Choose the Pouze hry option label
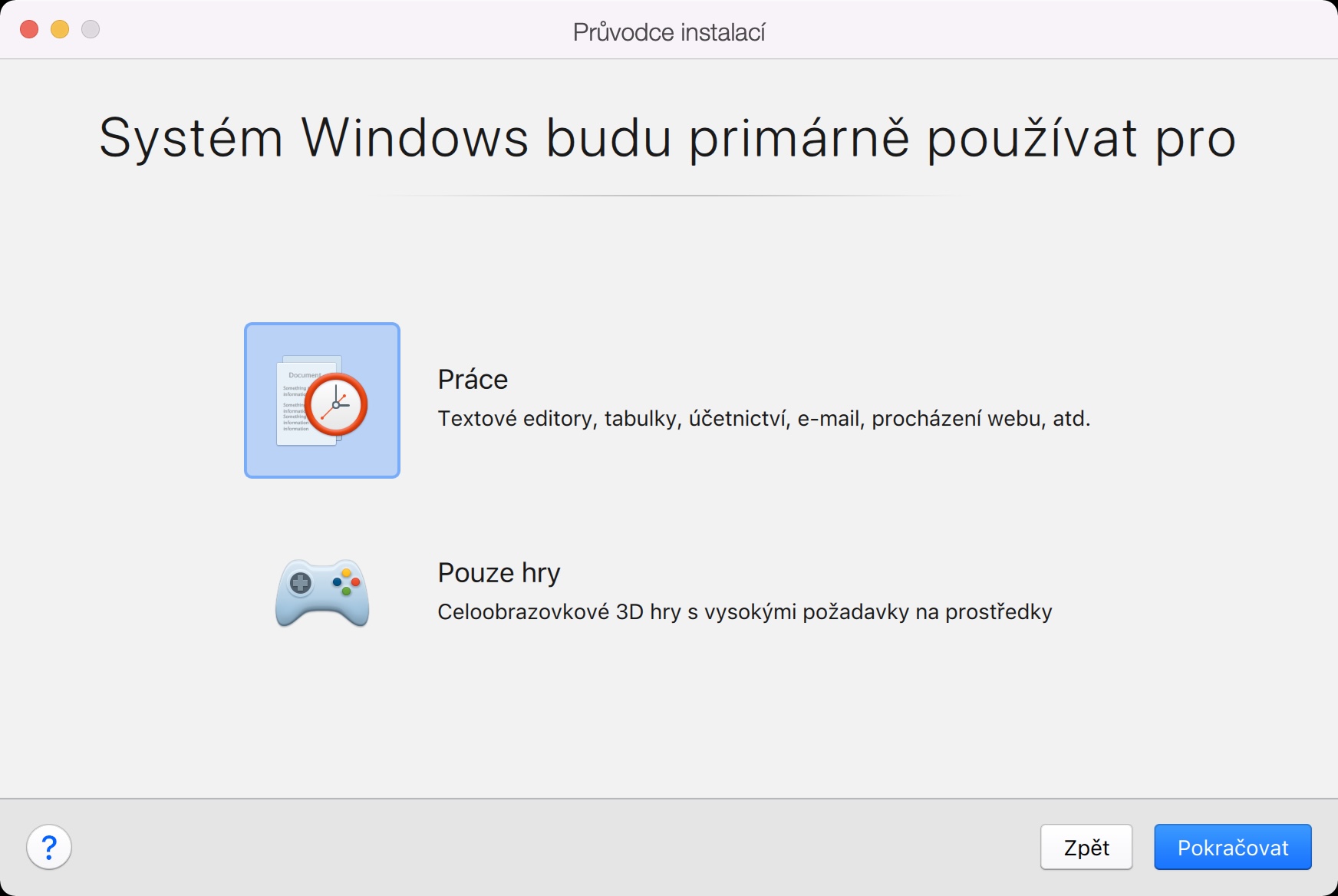1338x896 pixels. tap(499, 573)
